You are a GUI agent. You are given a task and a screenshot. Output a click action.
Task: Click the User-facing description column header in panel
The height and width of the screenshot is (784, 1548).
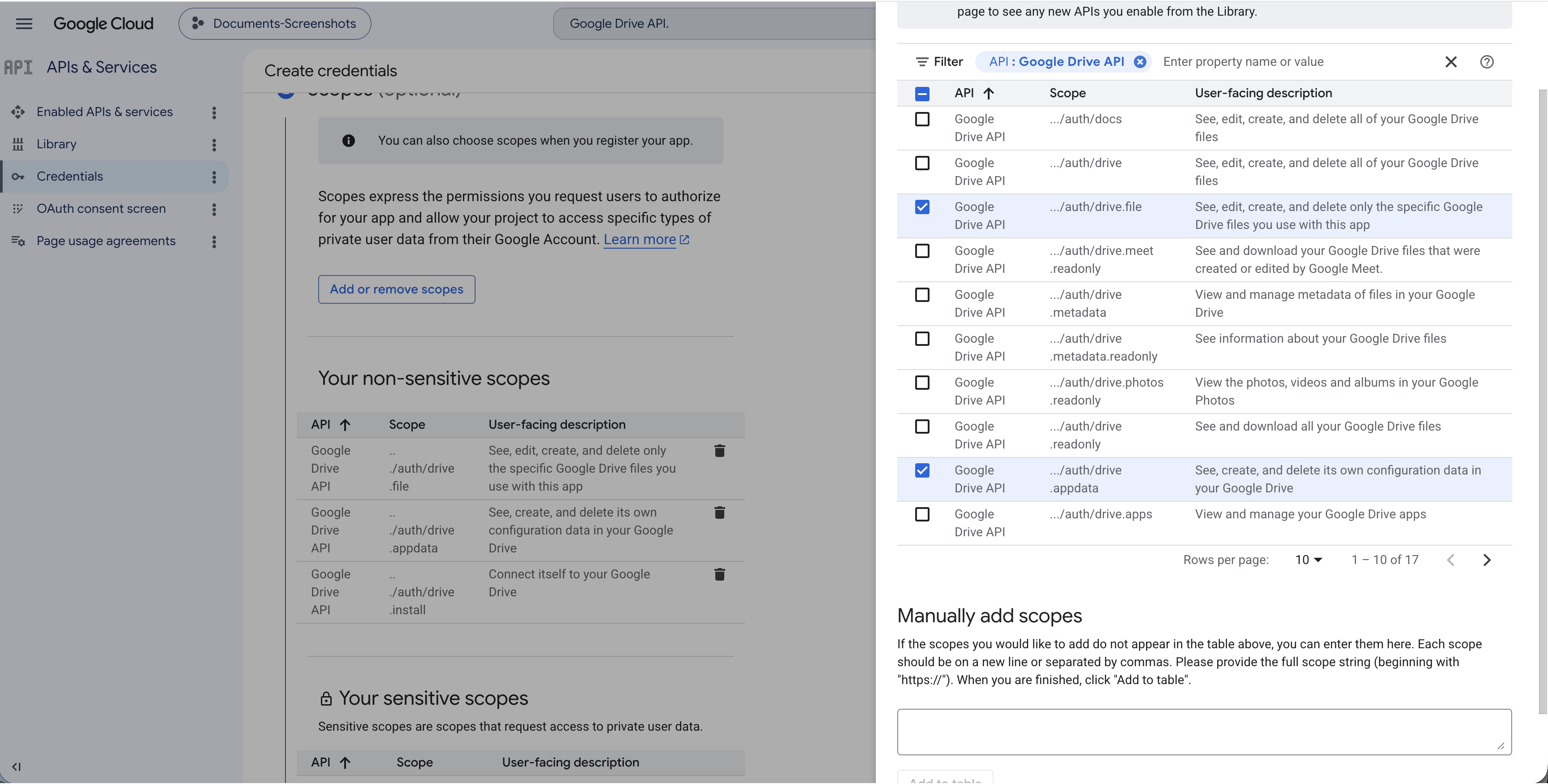coord(1263,93)
